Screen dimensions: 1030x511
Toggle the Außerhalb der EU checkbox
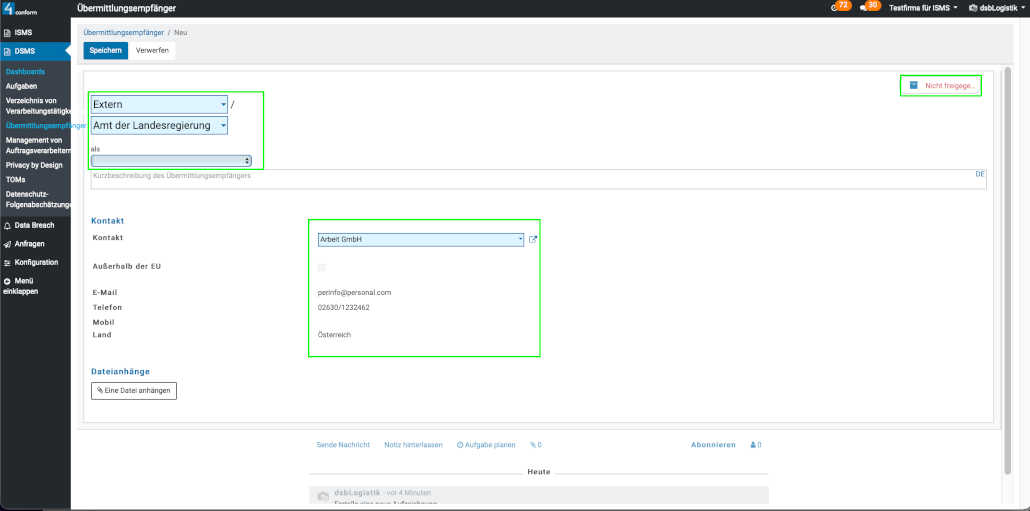(322, 267)
